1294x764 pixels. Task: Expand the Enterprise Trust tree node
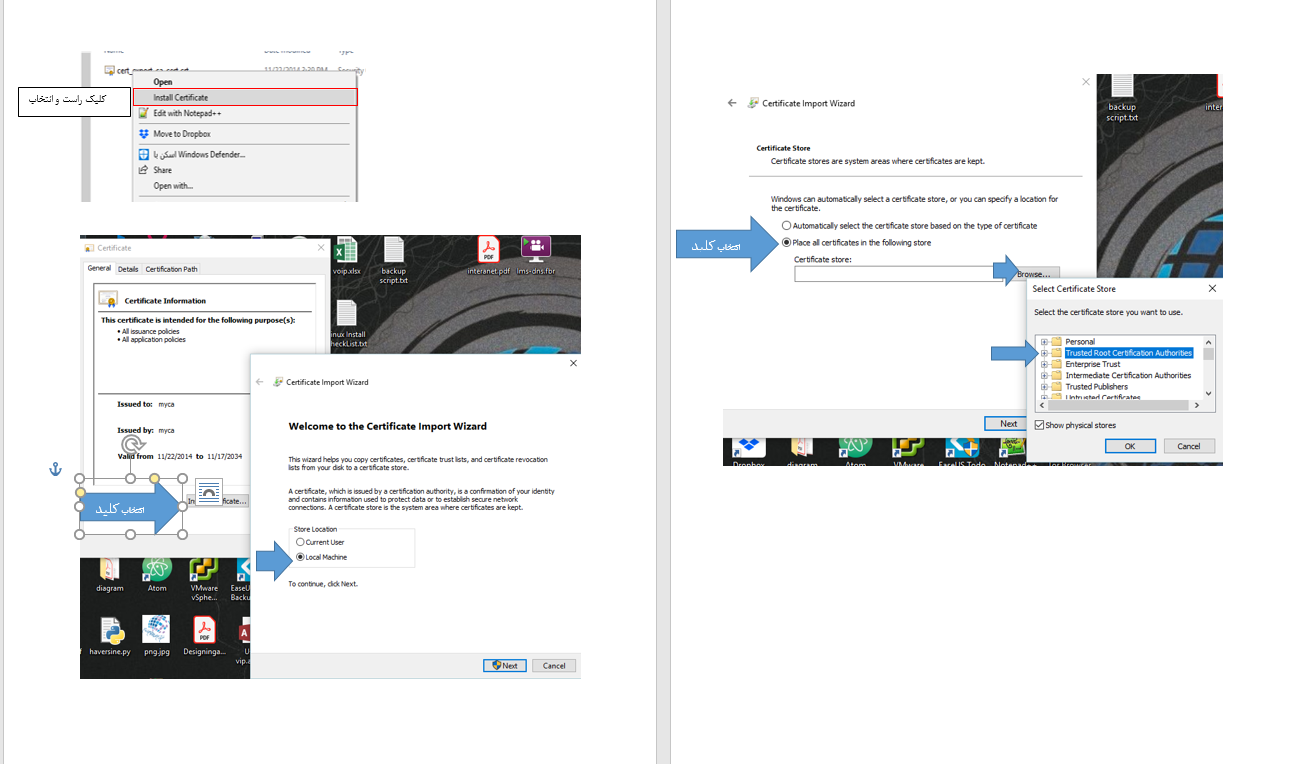1044,364
